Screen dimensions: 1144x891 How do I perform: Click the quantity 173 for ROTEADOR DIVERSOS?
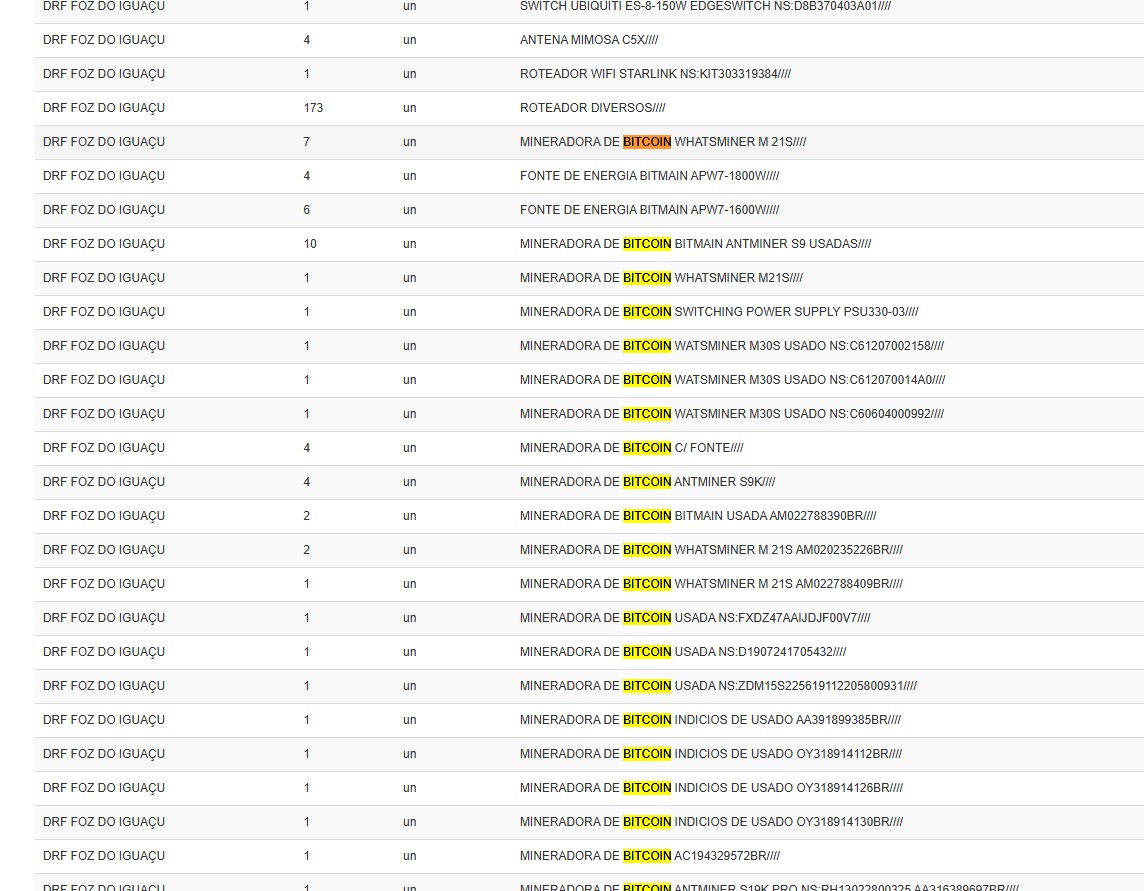point(312,107)
